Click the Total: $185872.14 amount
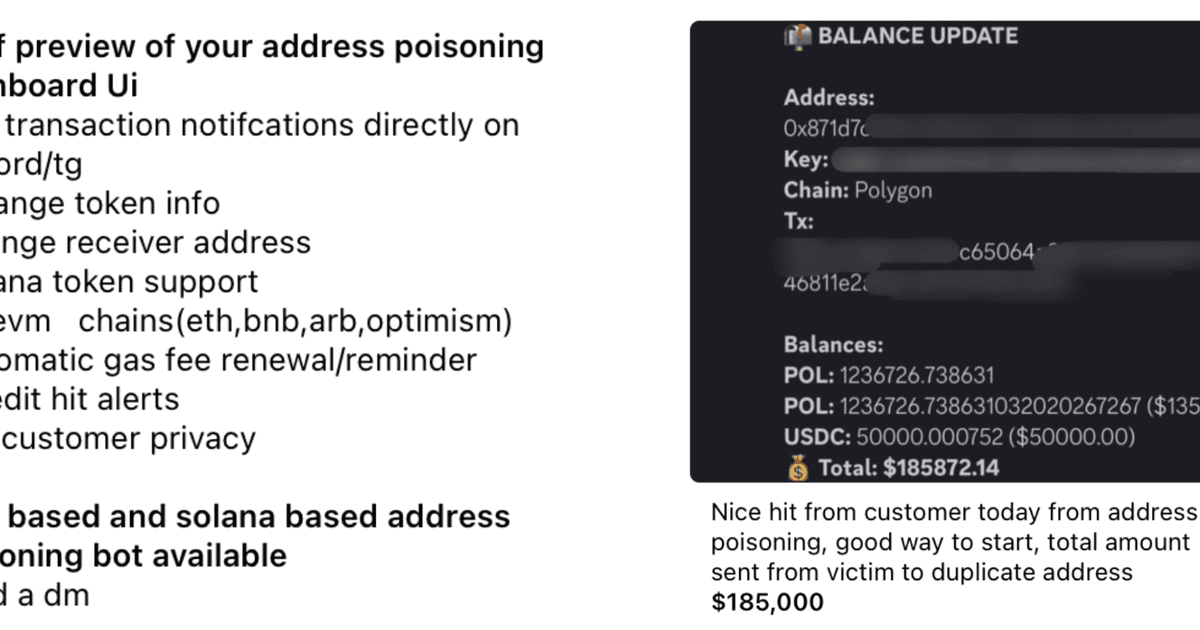Image resolution: width=1200 pixels, height=630 pixels. pyautogui.click(x=909, y=468)
